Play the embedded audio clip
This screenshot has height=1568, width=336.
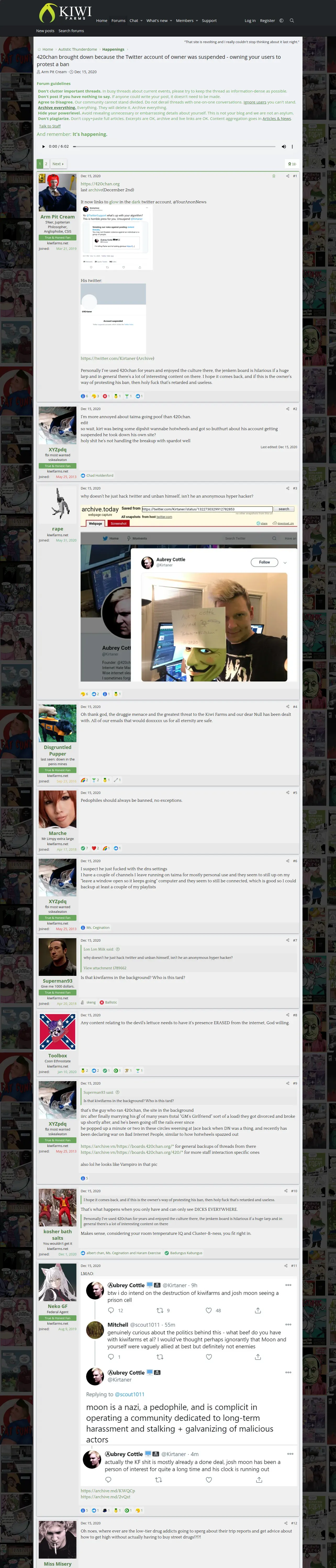(x=43, y=146)
